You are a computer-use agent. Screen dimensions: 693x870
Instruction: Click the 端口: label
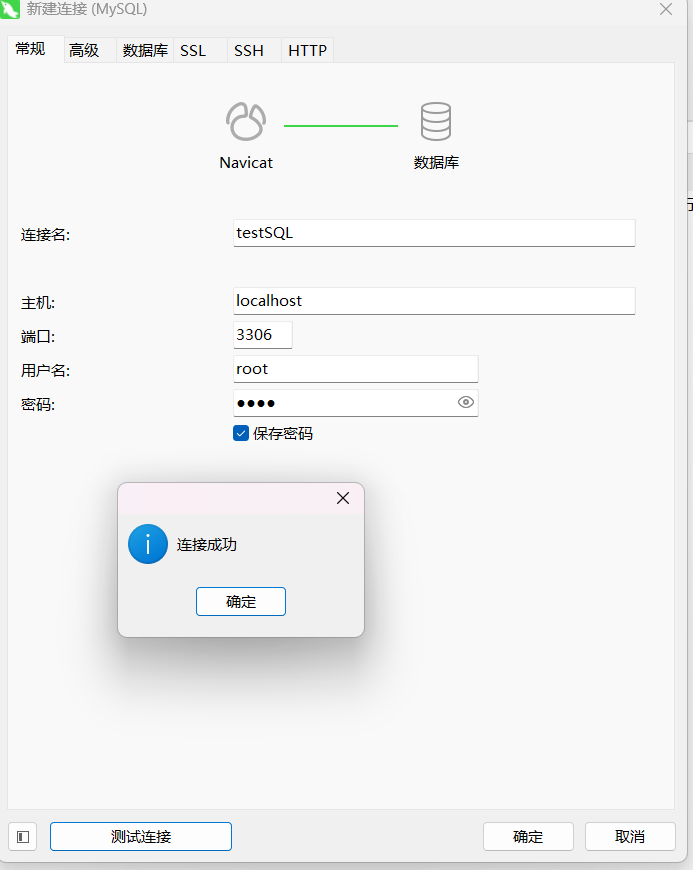38,337
